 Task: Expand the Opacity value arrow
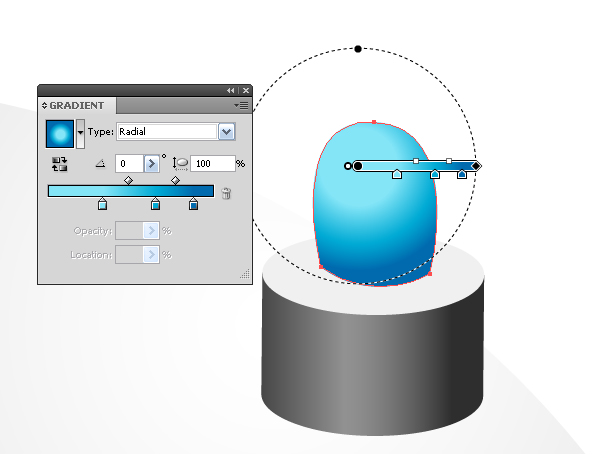[152, 230]
